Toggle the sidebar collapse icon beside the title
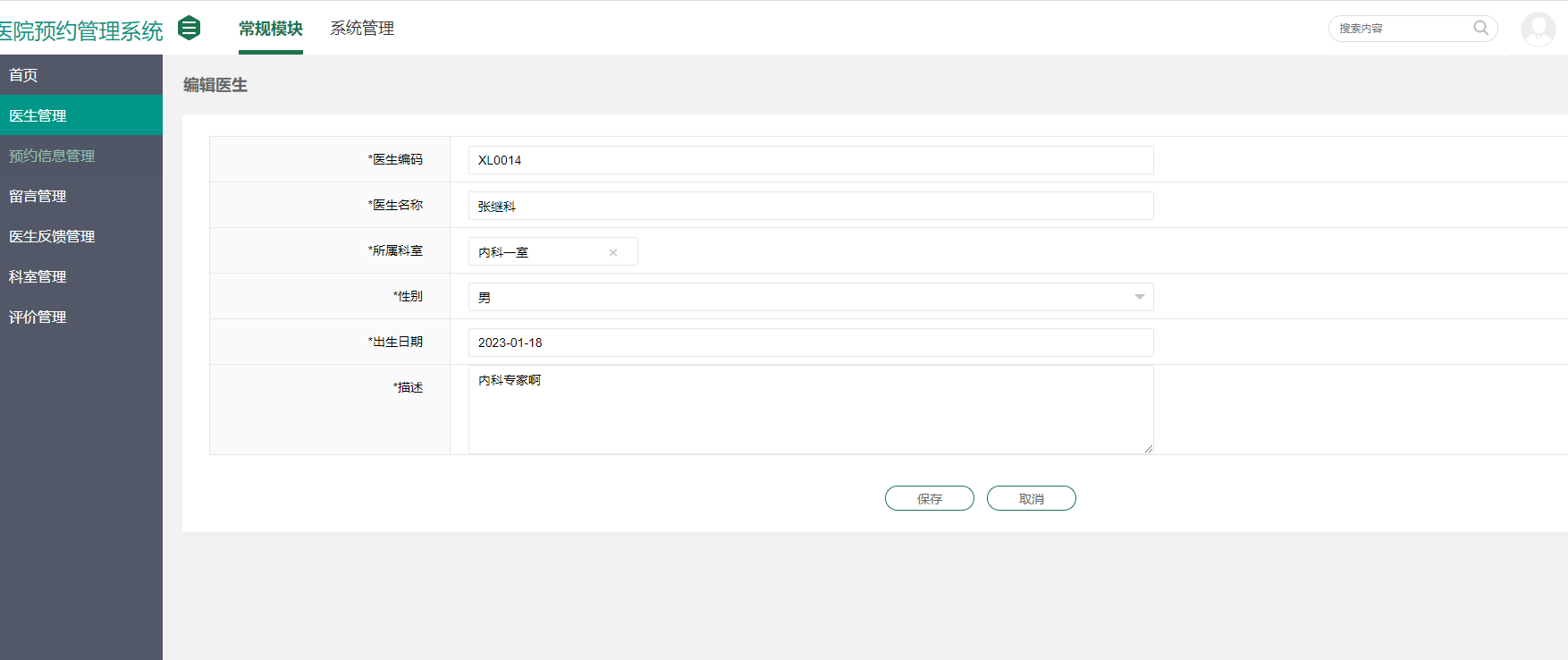 [x=189, y=28]
